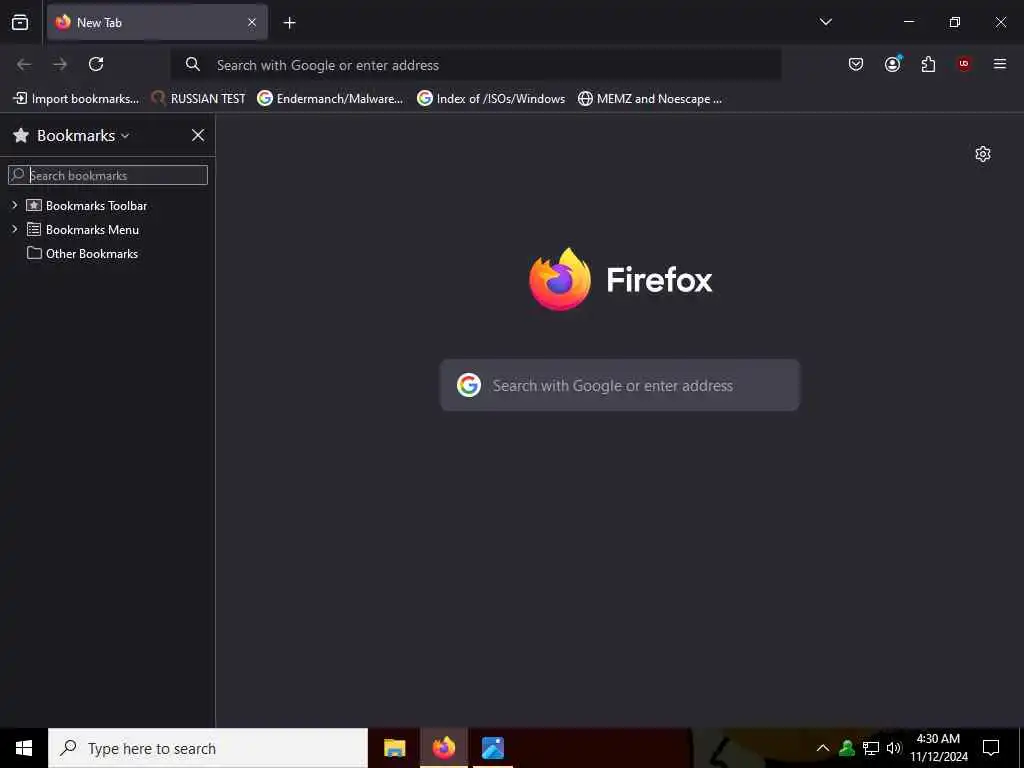The height and width of the screenshot is (768, 1024).
Task: Restore down the Firefox window
Action: point(955,22)
